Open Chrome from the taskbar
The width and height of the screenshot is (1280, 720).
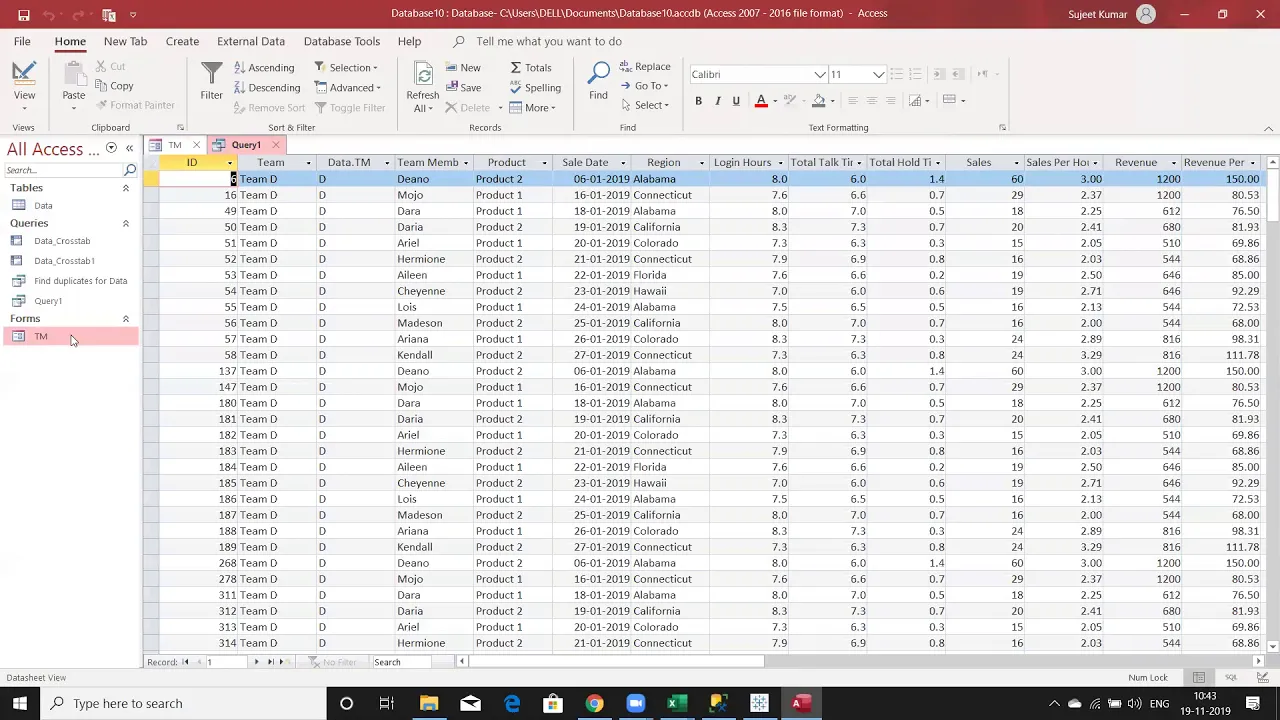pyautogui.click(x=594, y=703)
